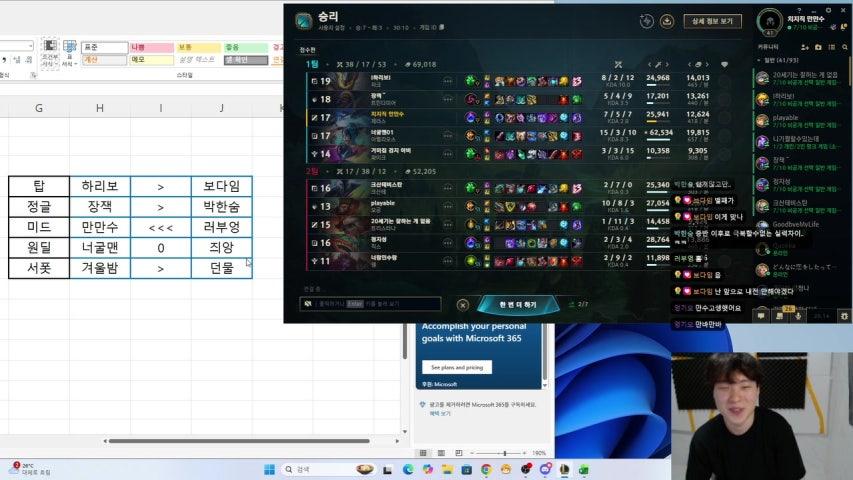Select the cell containing 러부엉
This screenshot has width=853, height=480.
coord(221,227)
